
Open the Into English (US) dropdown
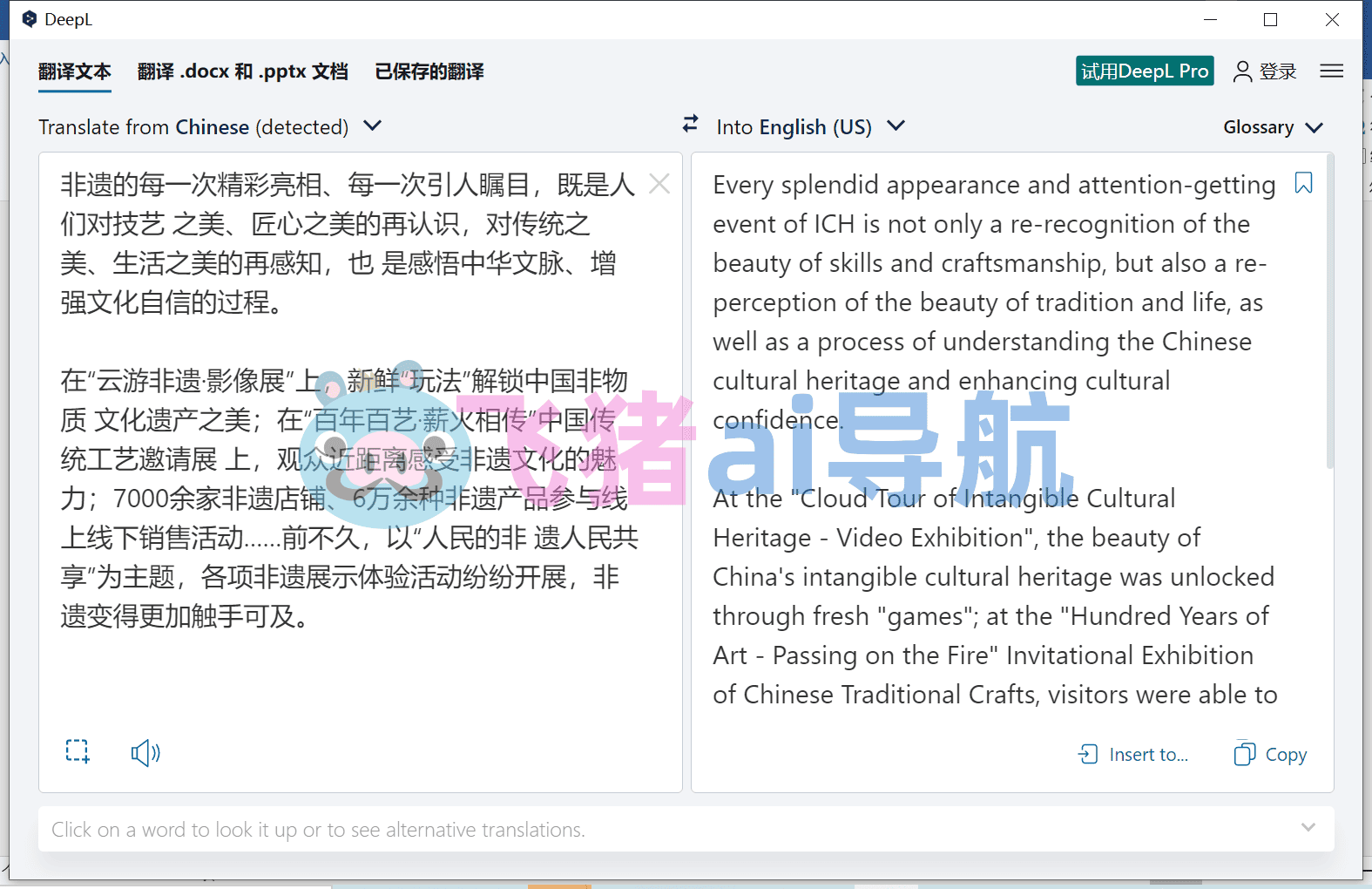pyautogui.click(x=810, y=127)
